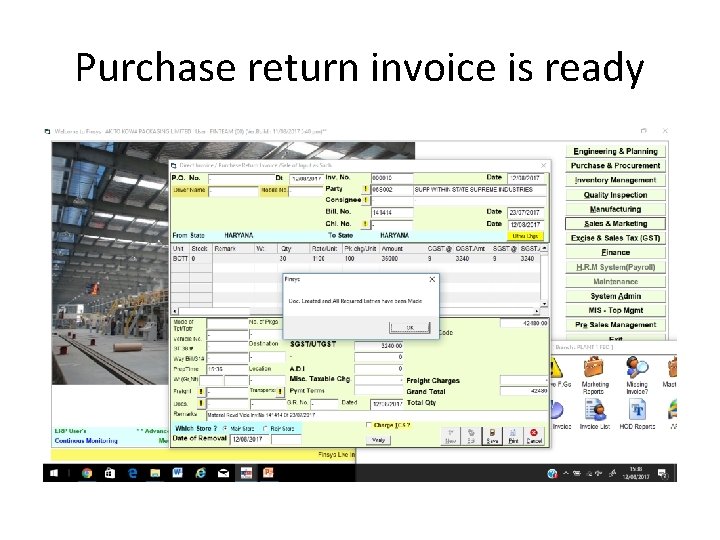Switch to the Finsys app taskbar icon
This screenshot has height=540, width=720.
click(x=246, y=473)
